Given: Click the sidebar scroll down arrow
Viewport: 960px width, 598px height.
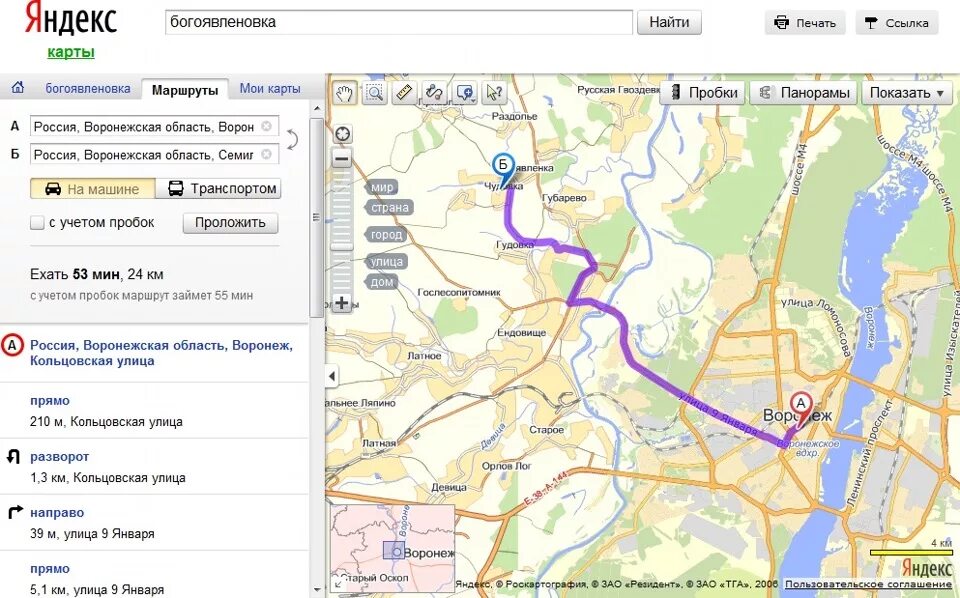Looking at the screenshot, I should coord(317,590).
